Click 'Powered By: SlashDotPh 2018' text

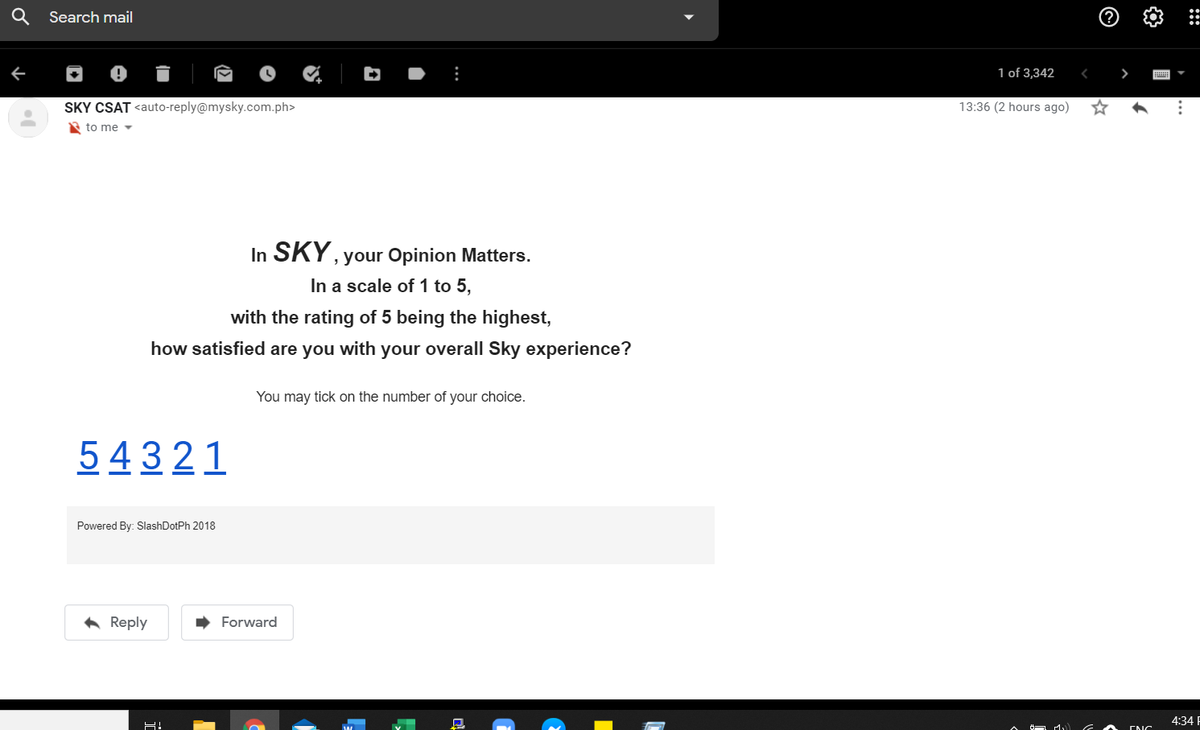pyautogui.click(x=146, y=526)
